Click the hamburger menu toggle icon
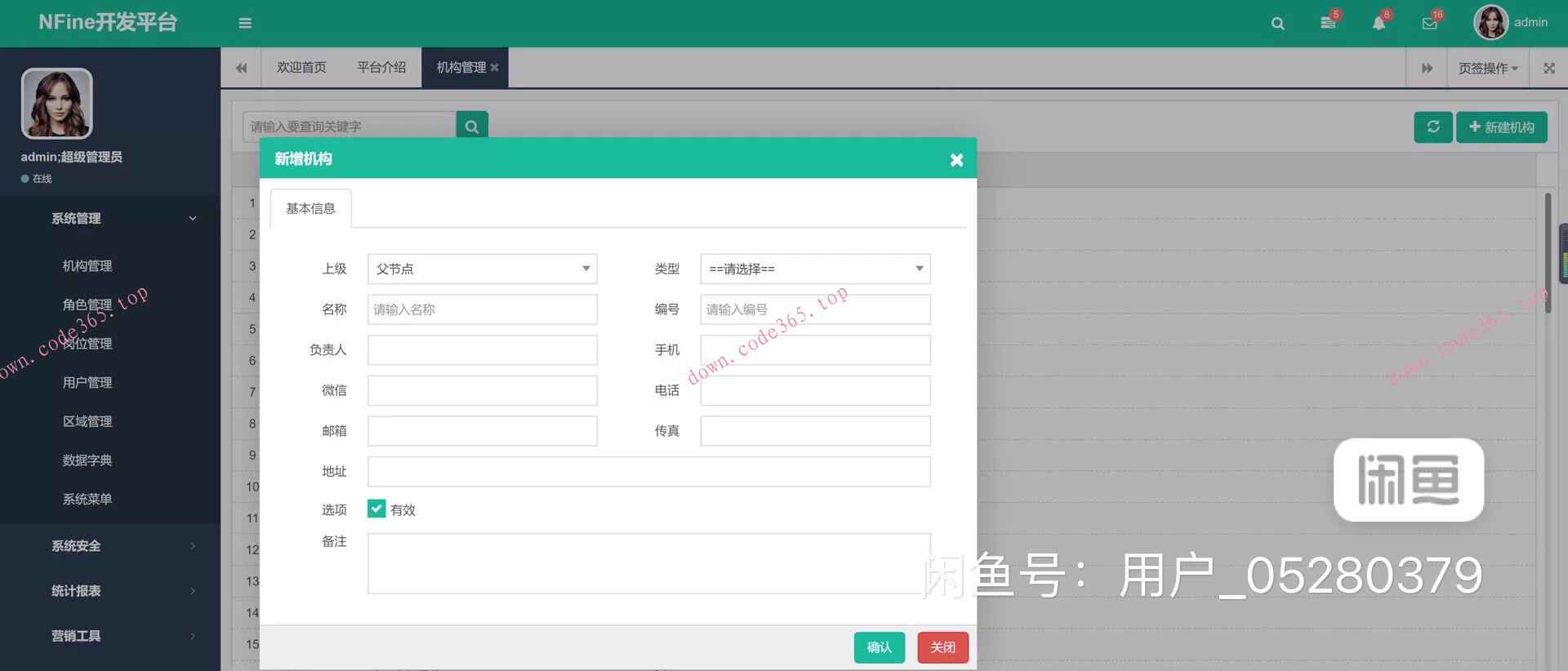The width and height of the screenshot is (1568, 671). pos(245,24)
